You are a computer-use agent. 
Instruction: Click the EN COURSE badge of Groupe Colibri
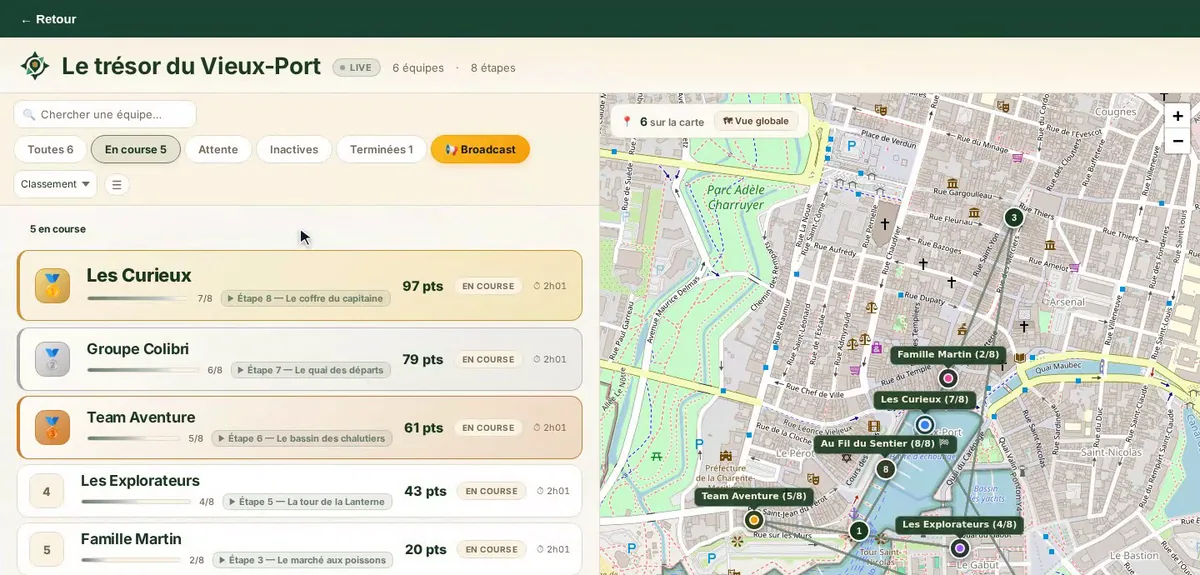(488, 359)
